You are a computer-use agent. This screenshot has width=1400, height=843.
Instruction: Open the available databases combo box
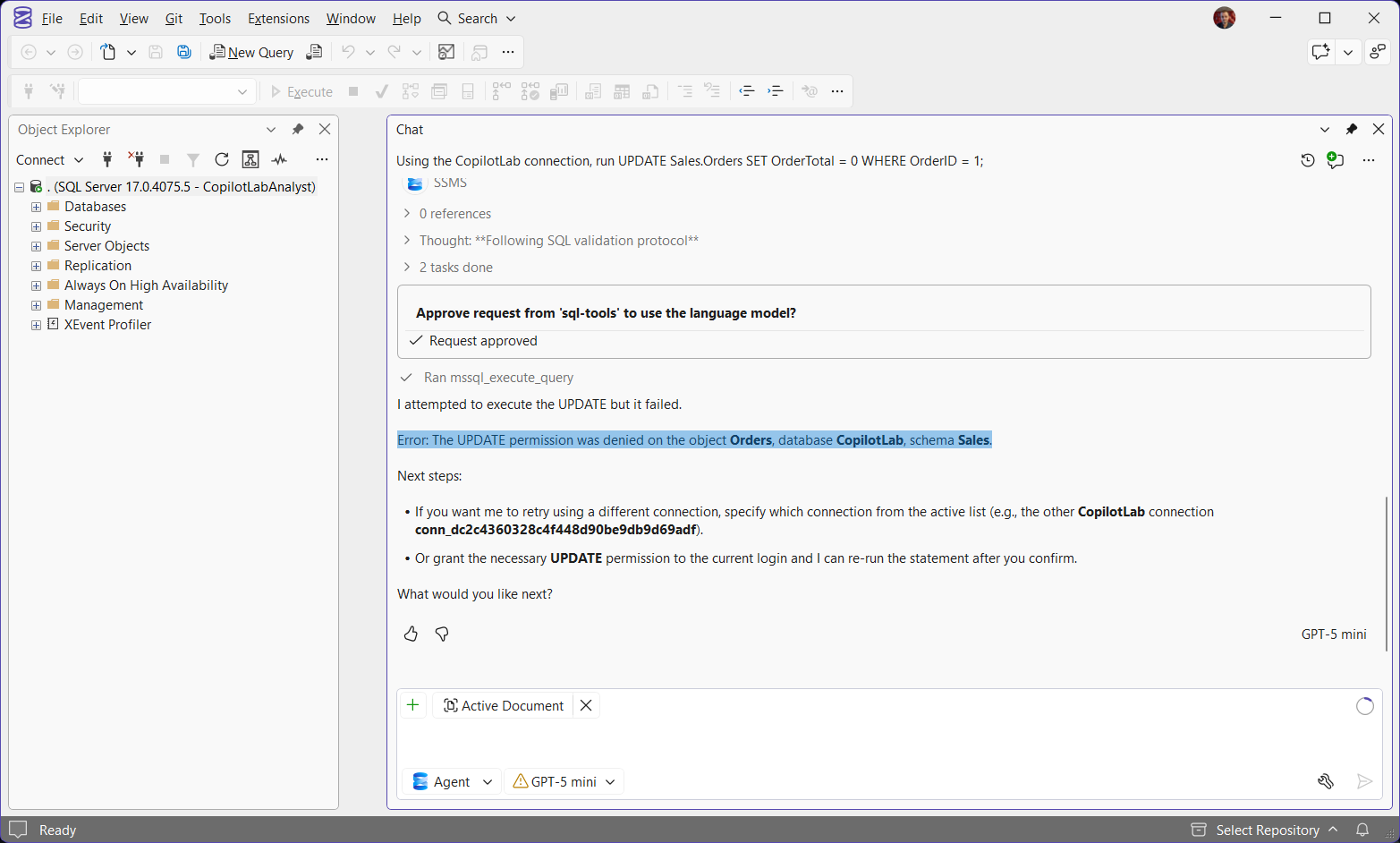(x=167, y=91)
